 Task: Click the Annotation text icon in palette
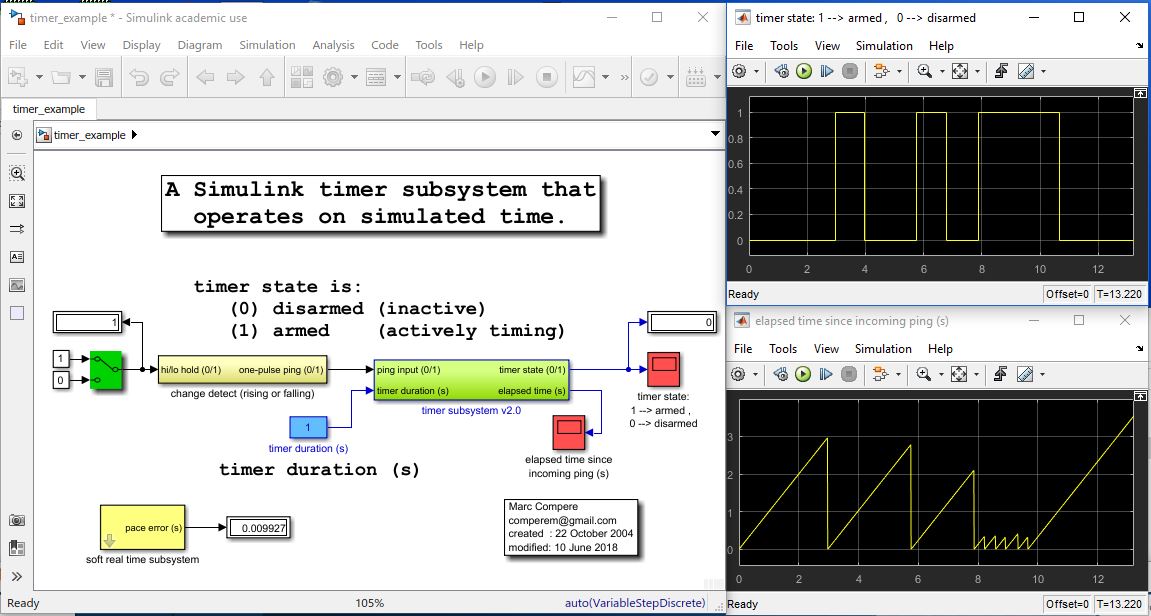17,257
